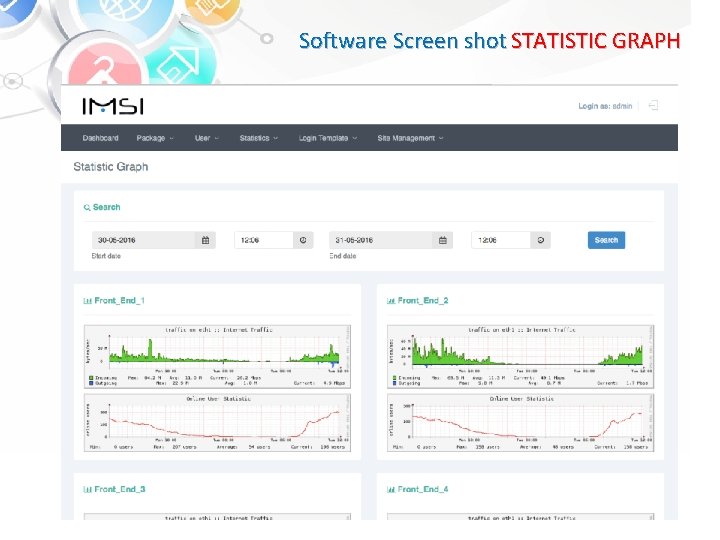Expand the User dropdown menu
Viewport: 720px width, 540px height.
(x=207, y=138)
